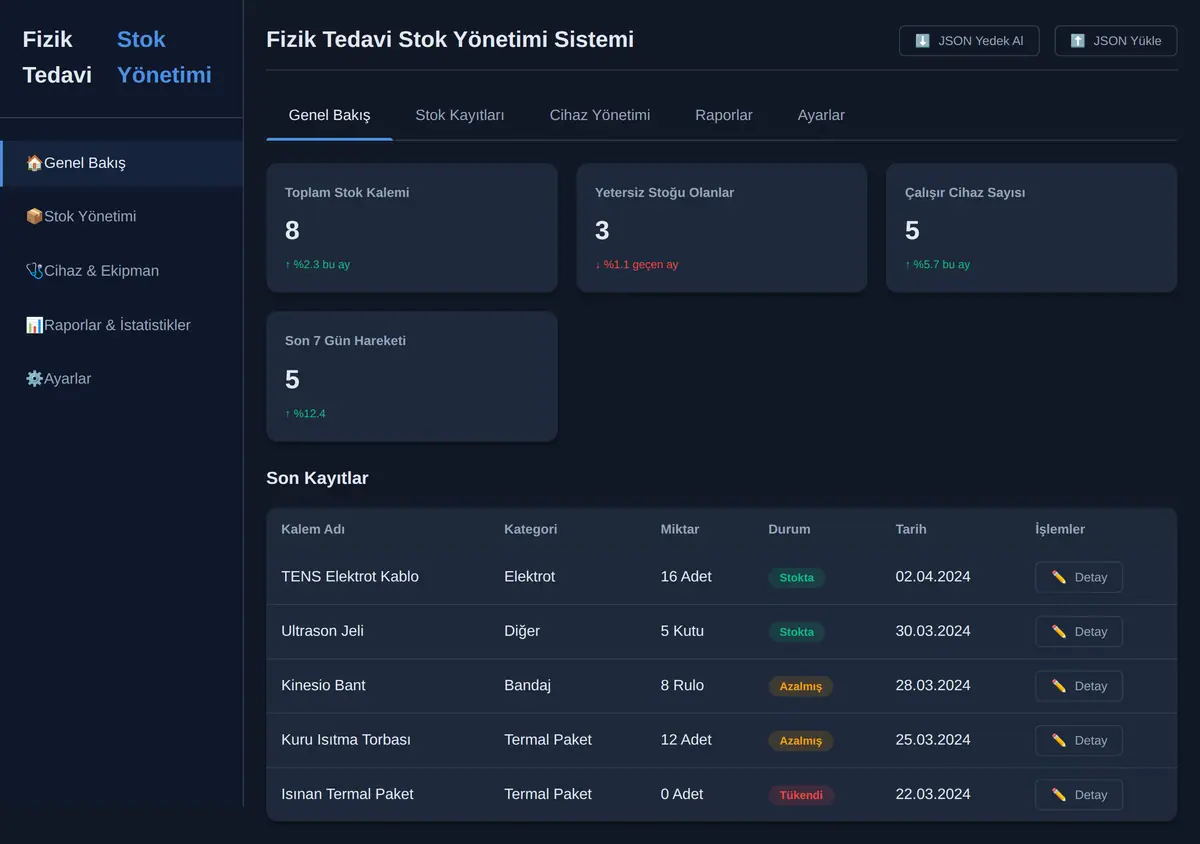Click the Tarih column header
1200x844 pixels.
click(x=911, y=529)
